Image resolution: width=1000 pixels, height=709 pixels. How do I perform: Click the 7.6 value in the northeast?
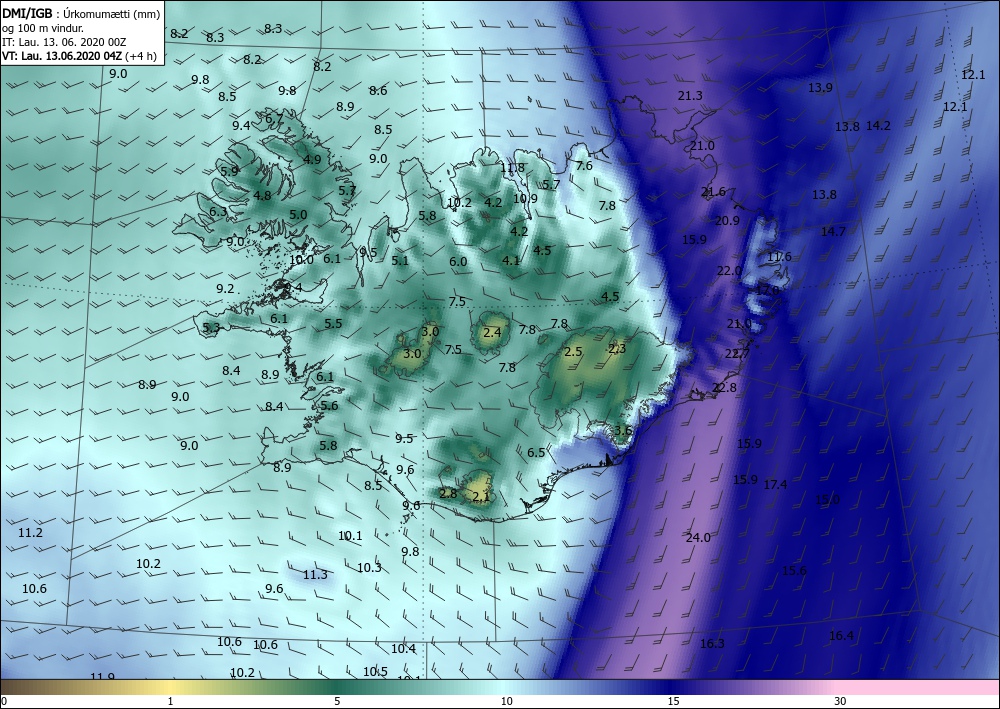584,165
